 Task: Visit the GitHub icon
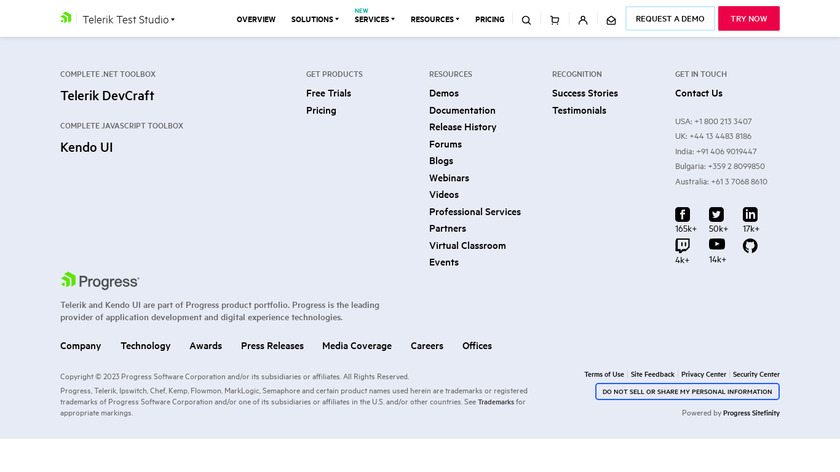pyautogui.click(x=750, y=245)
